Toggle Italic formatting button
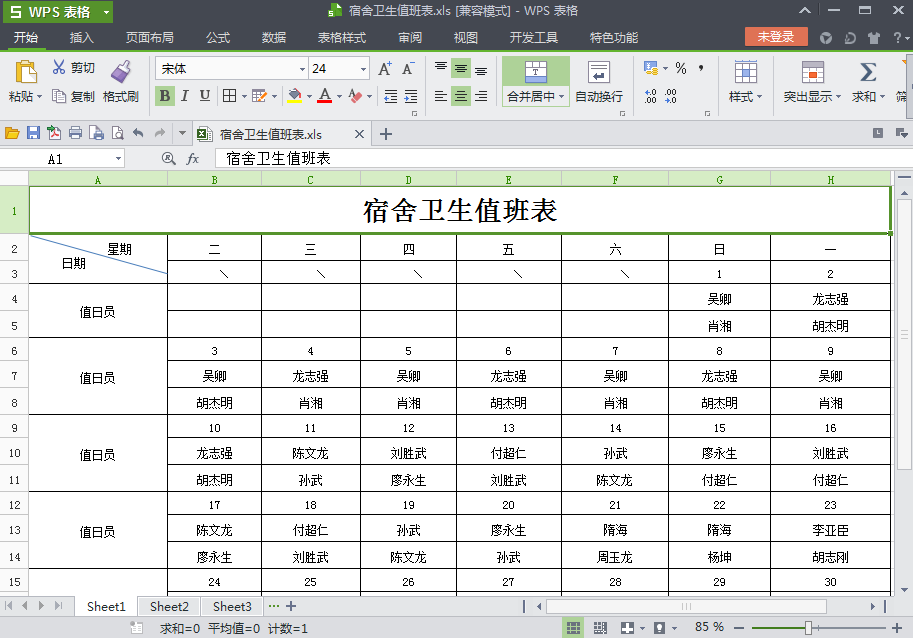 [x=185, y=95]
